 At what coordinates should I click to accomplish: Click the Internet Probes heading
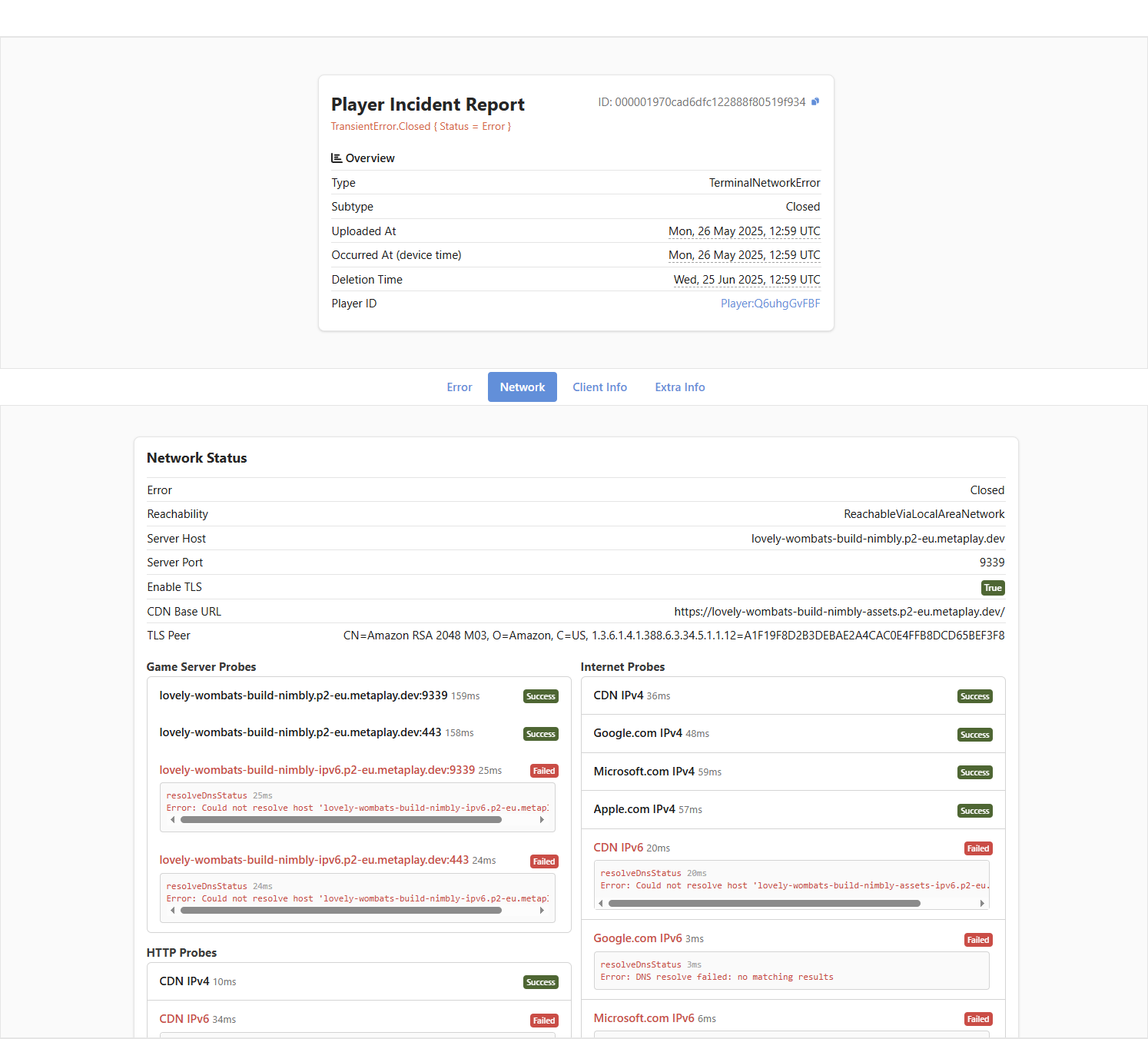622,667
